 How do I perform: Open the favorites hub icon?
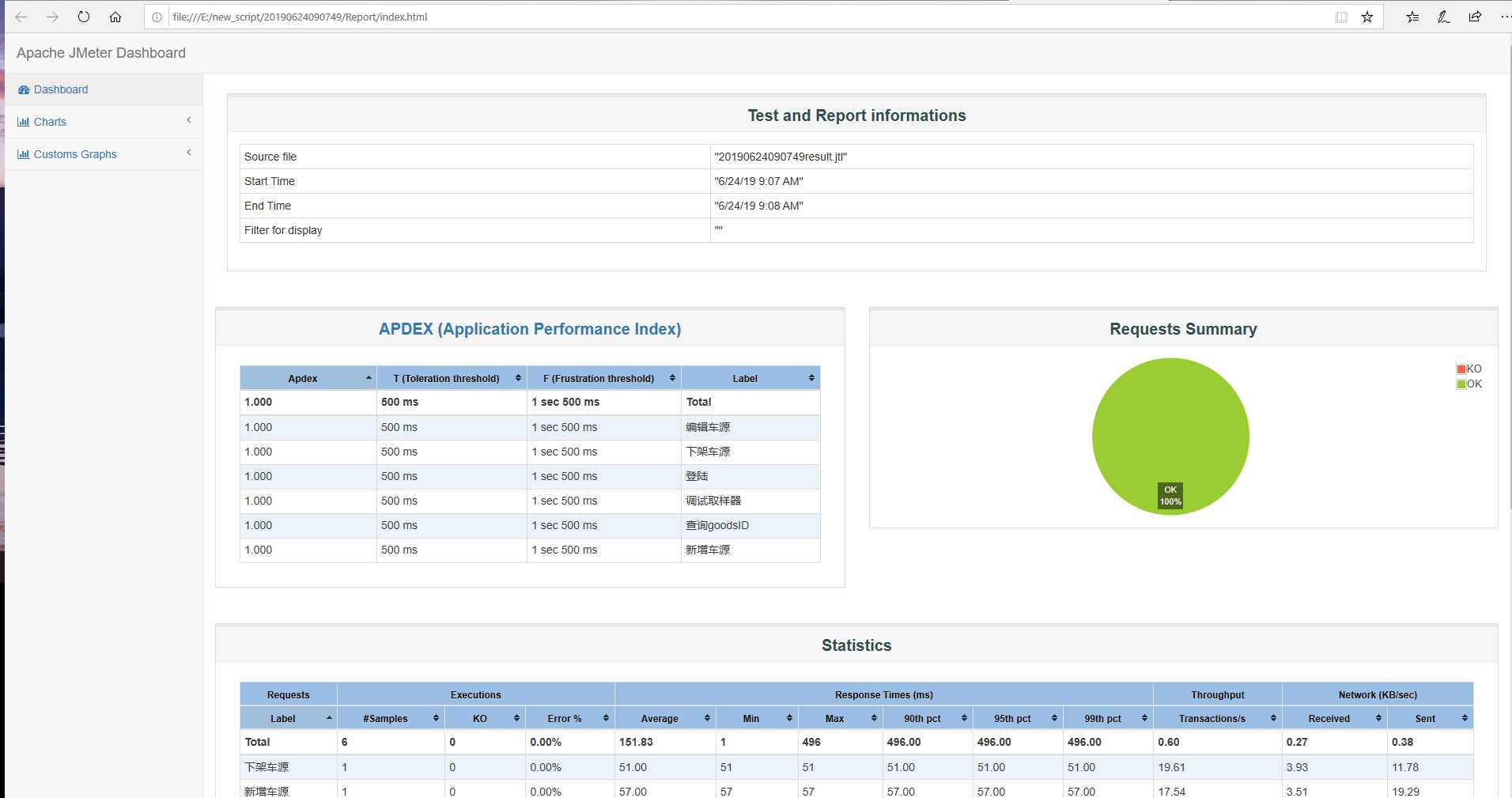coord(1412,17)
